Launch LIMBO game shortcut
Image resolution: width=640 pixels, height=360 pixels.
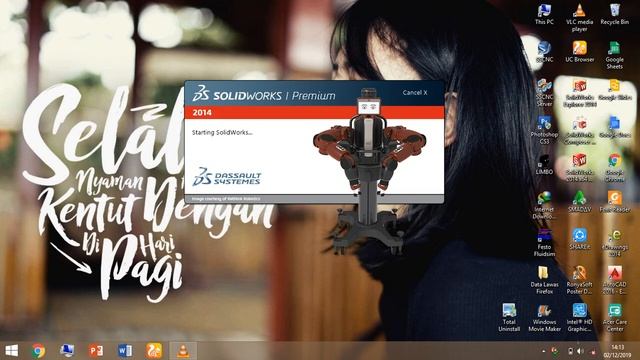point(544,164)
